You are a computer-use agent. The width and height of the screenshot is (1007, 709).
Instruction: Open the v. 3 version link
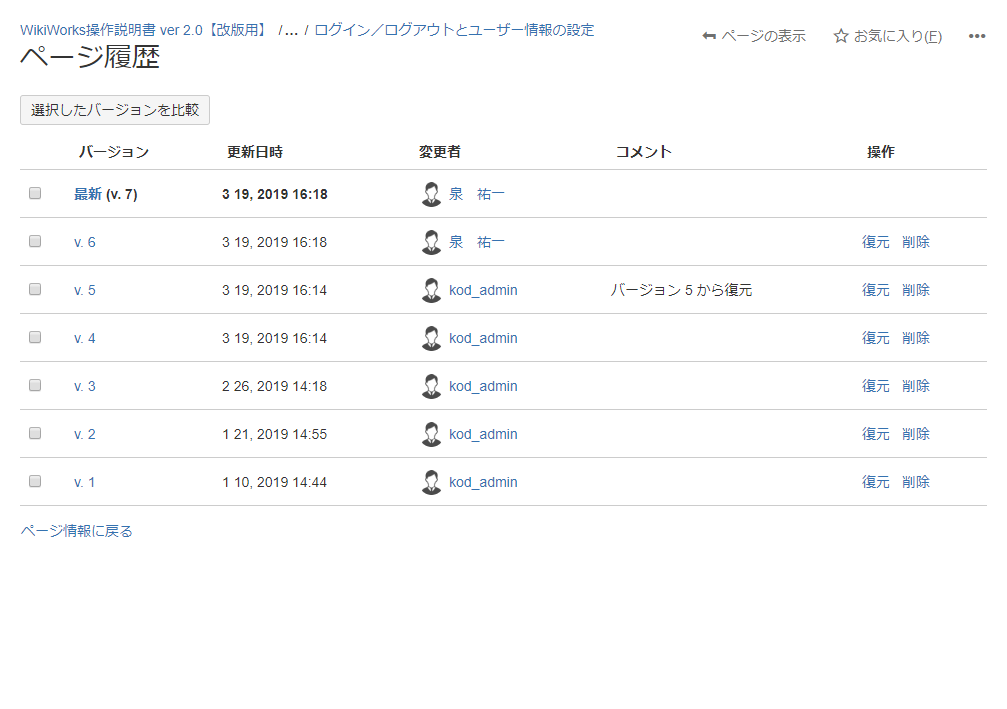tap(85, 386)
